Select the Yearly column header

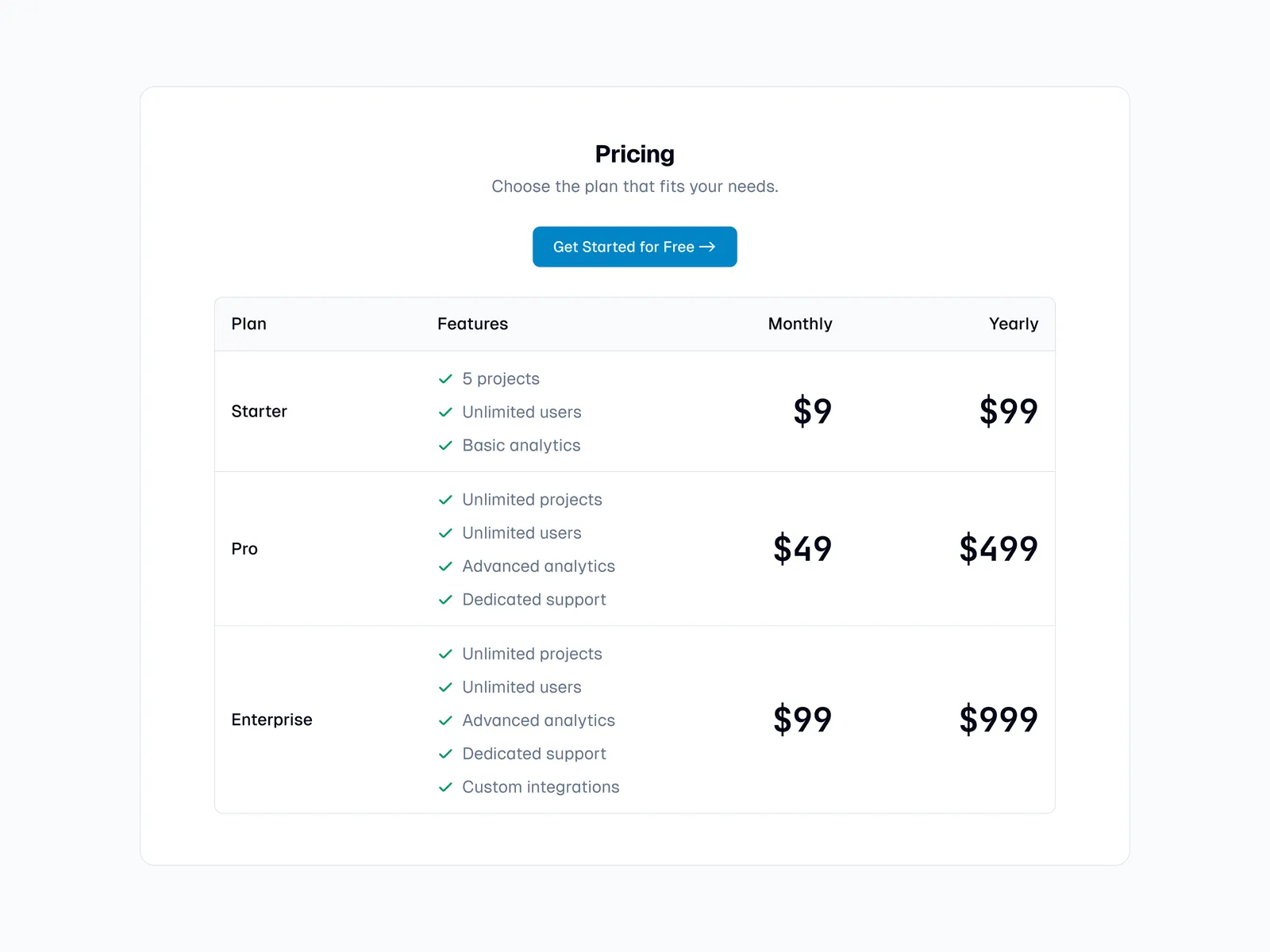1013,324
